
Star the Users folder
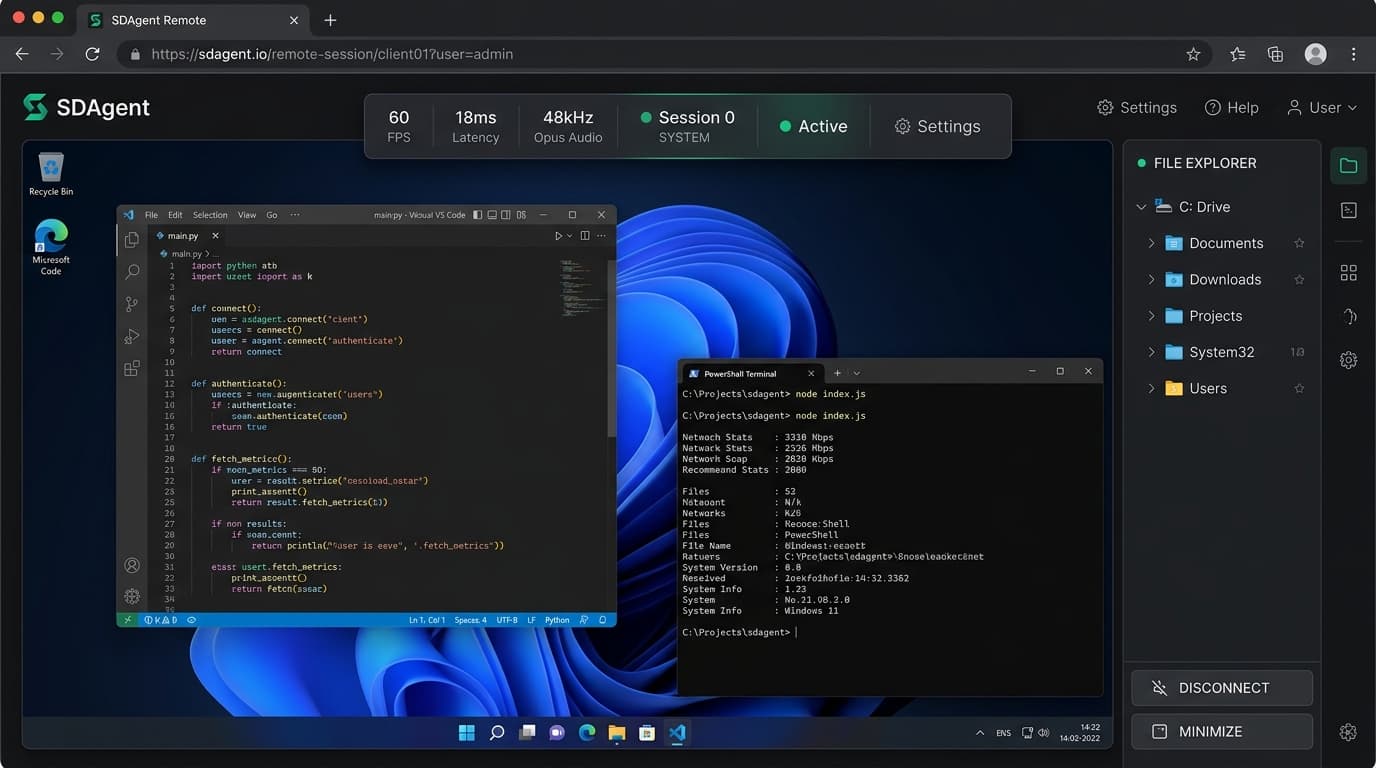click(x=1299, y=388)
